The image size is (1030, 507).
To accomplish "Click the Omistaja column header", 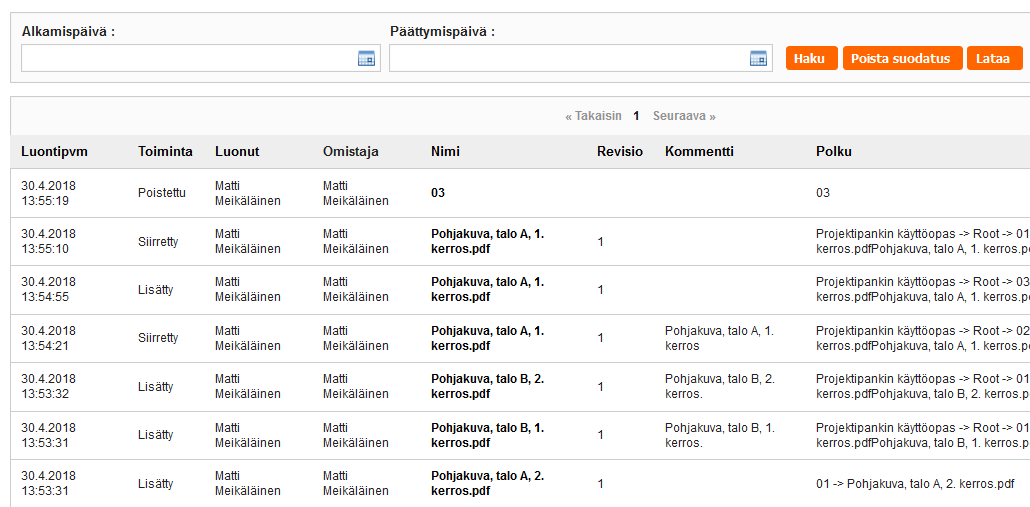I will pos(350,152).
